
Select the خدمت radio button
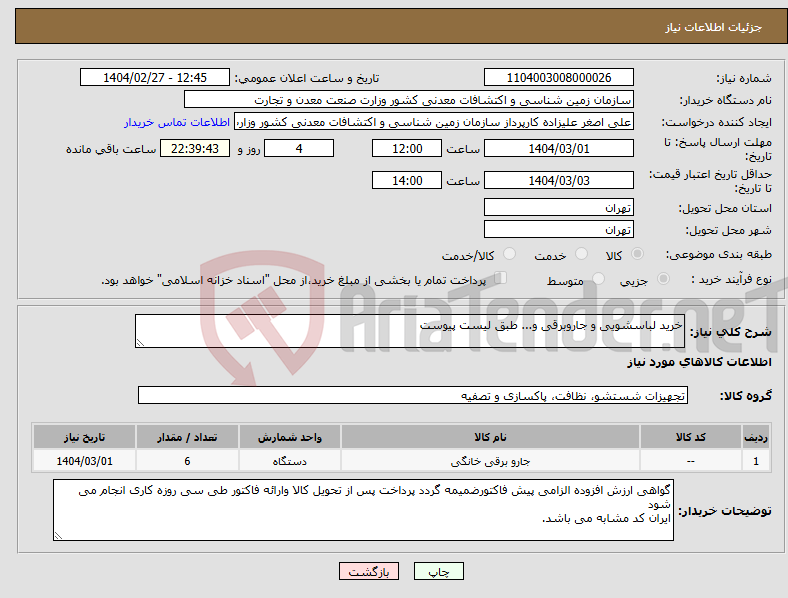[x=581, y=254]
